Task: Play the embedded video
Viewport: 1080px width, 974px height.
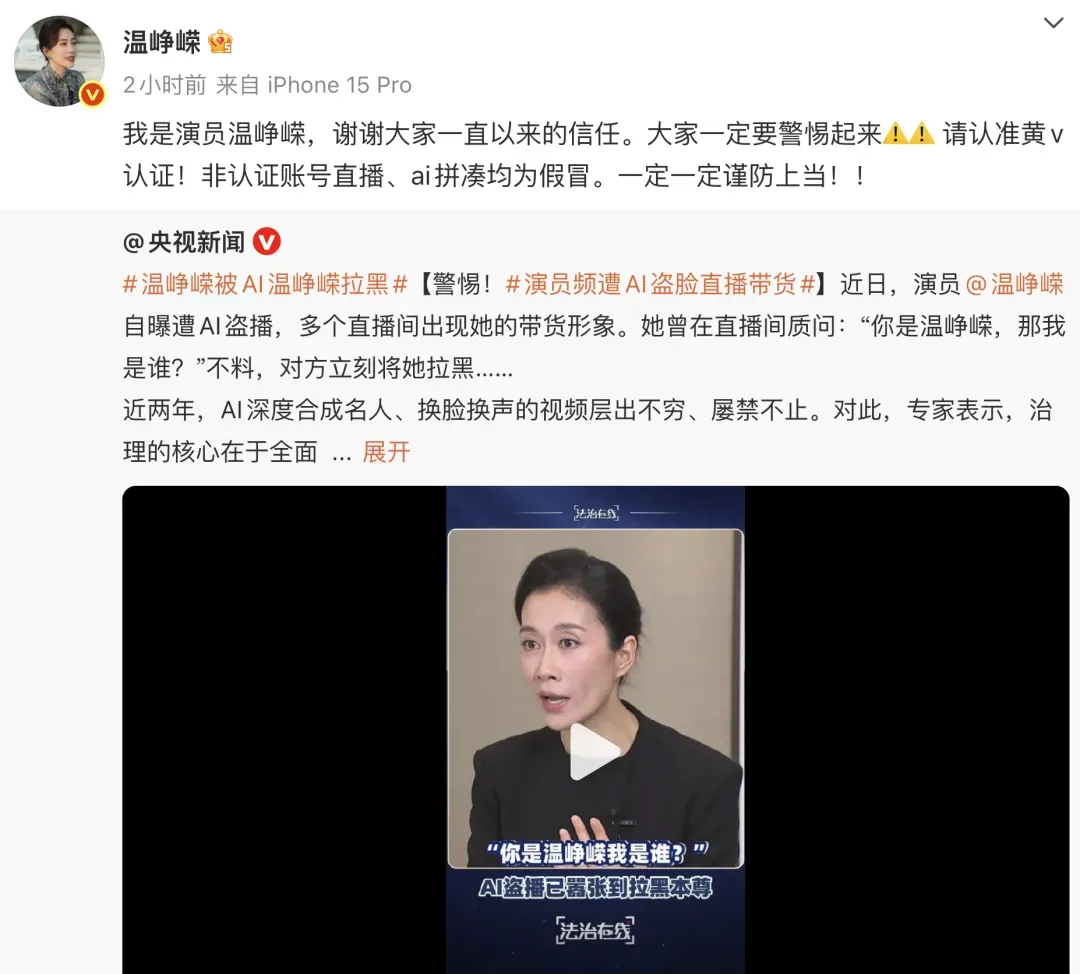Action: tap(594, 751)
